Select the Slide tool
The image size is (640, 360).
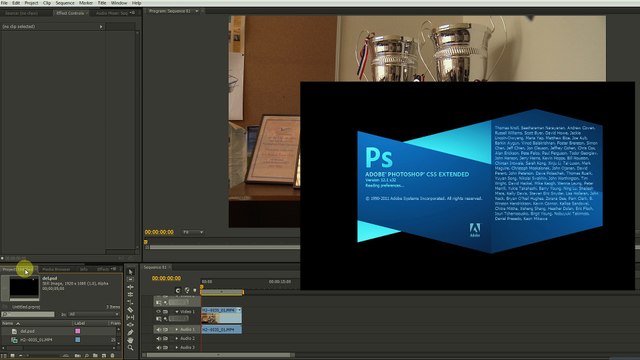coord(131,325)
